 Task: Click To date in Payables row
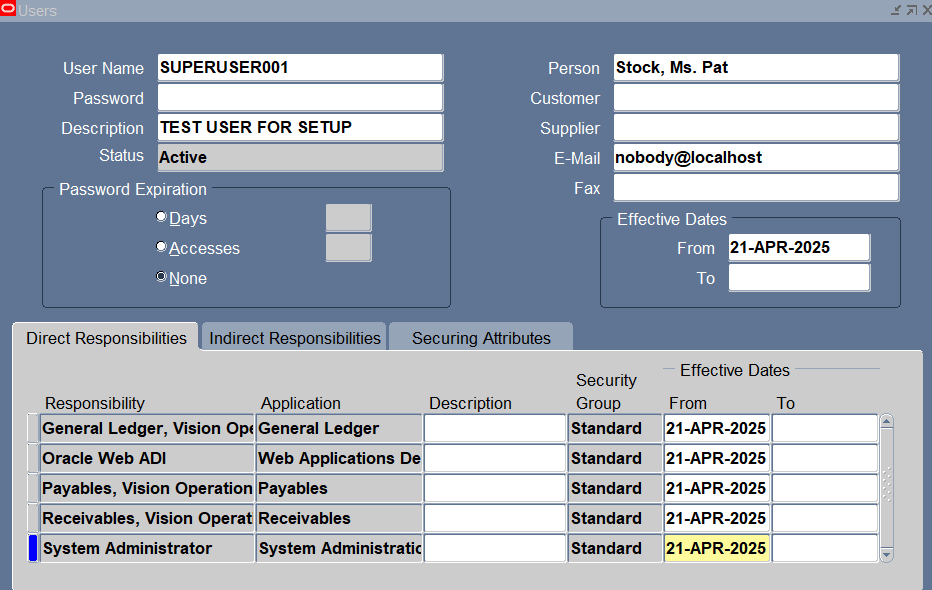824,488
